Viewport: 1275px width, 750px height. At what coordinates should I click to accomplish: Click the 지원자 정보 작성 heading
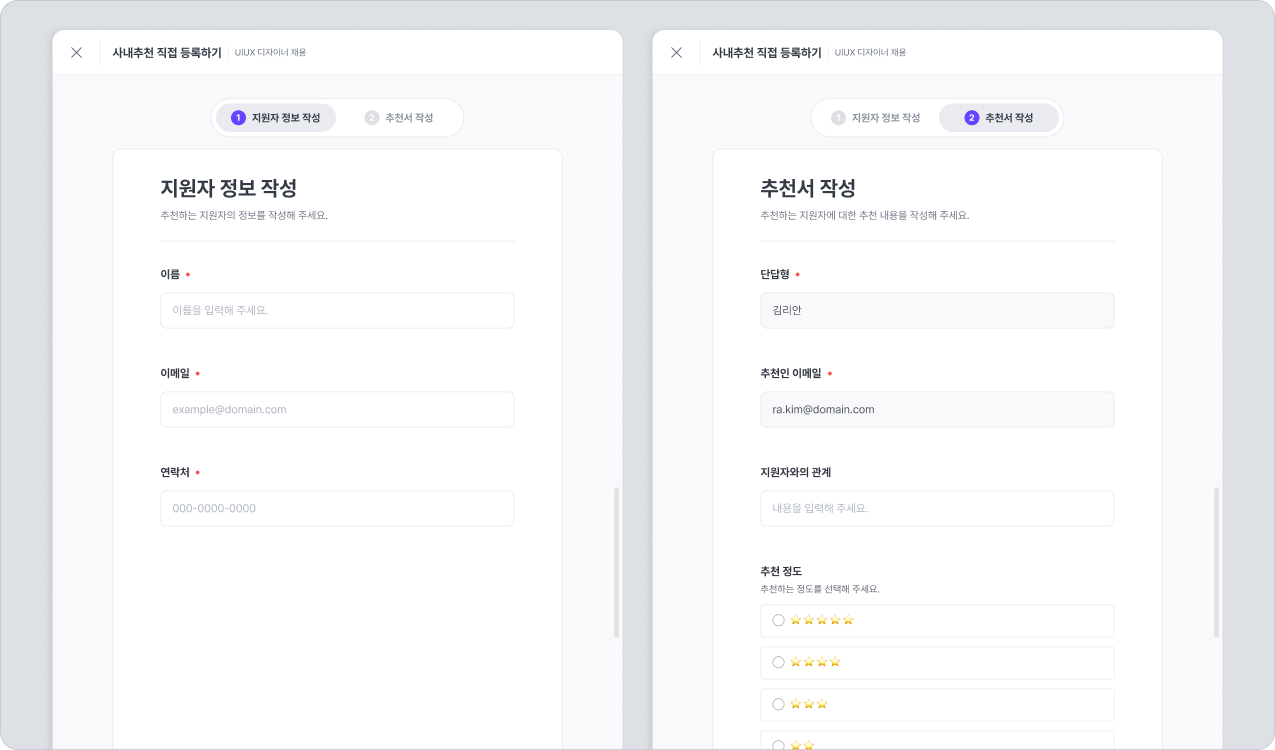[x=228, y=188]
